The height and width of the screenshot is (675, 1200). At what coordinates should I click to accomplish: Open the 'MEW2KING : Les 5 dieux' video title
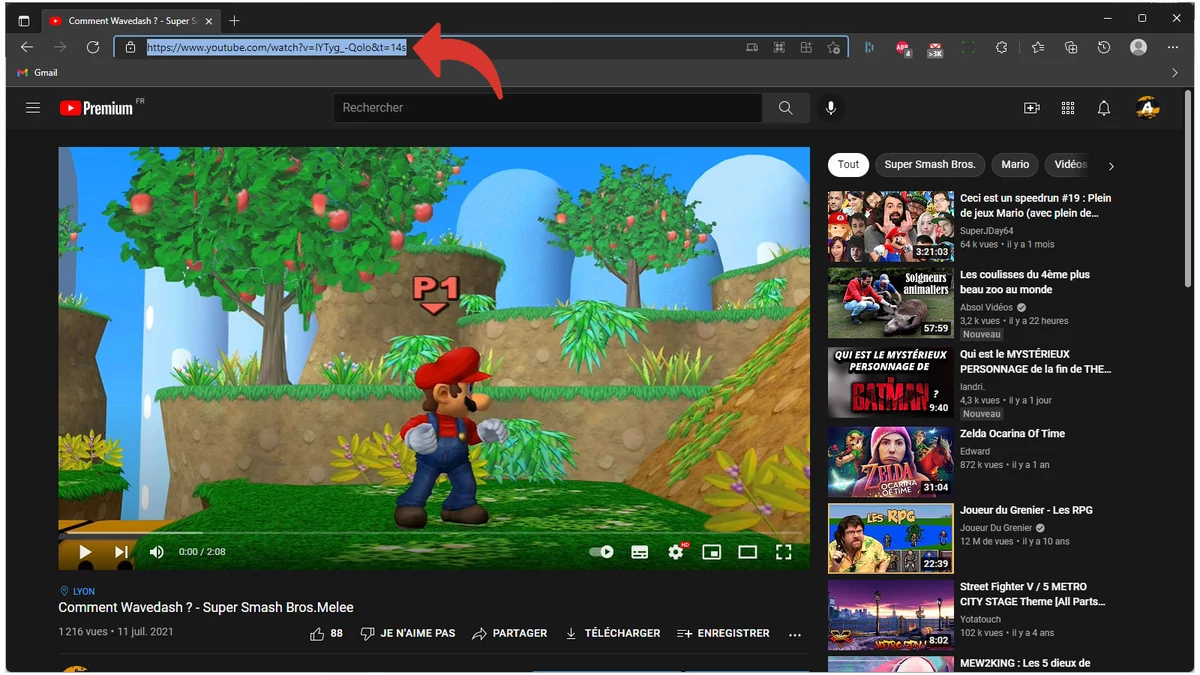coord(1025,663)
